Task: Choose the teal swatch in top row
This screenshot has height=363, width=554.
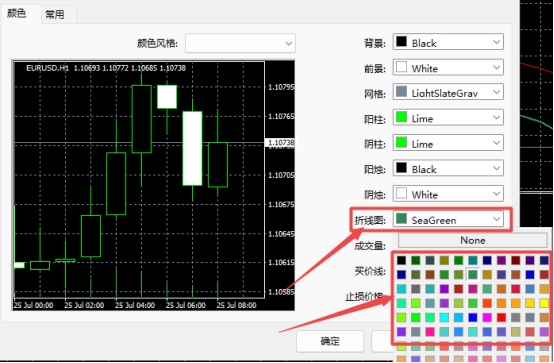Action: (473, 260)
